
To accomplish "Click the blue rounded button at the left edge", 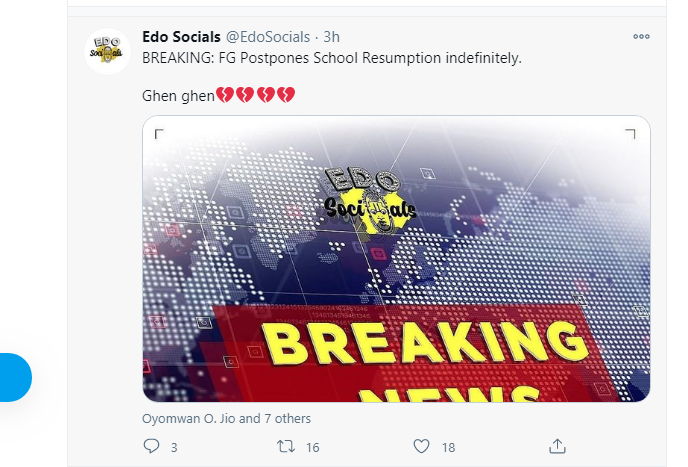I will (x=14, y=377).
